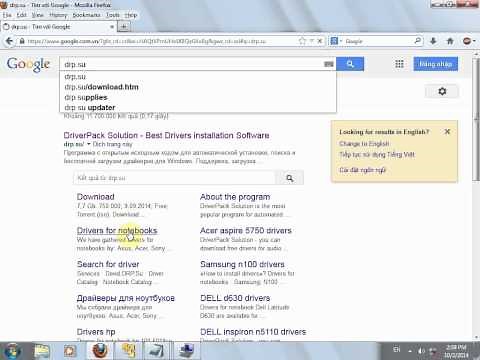480x360 pixels.
Task: Show hidden tray icons arrow
Action: click(x=410, y=350)
